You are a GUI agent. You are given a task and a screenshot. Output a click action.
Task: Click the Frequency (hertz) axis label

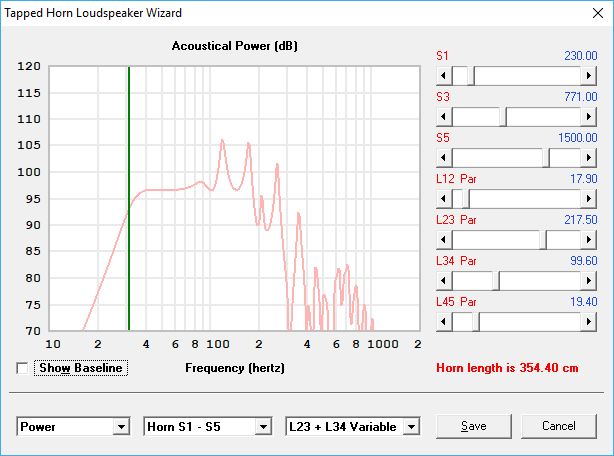click(235, 368)
